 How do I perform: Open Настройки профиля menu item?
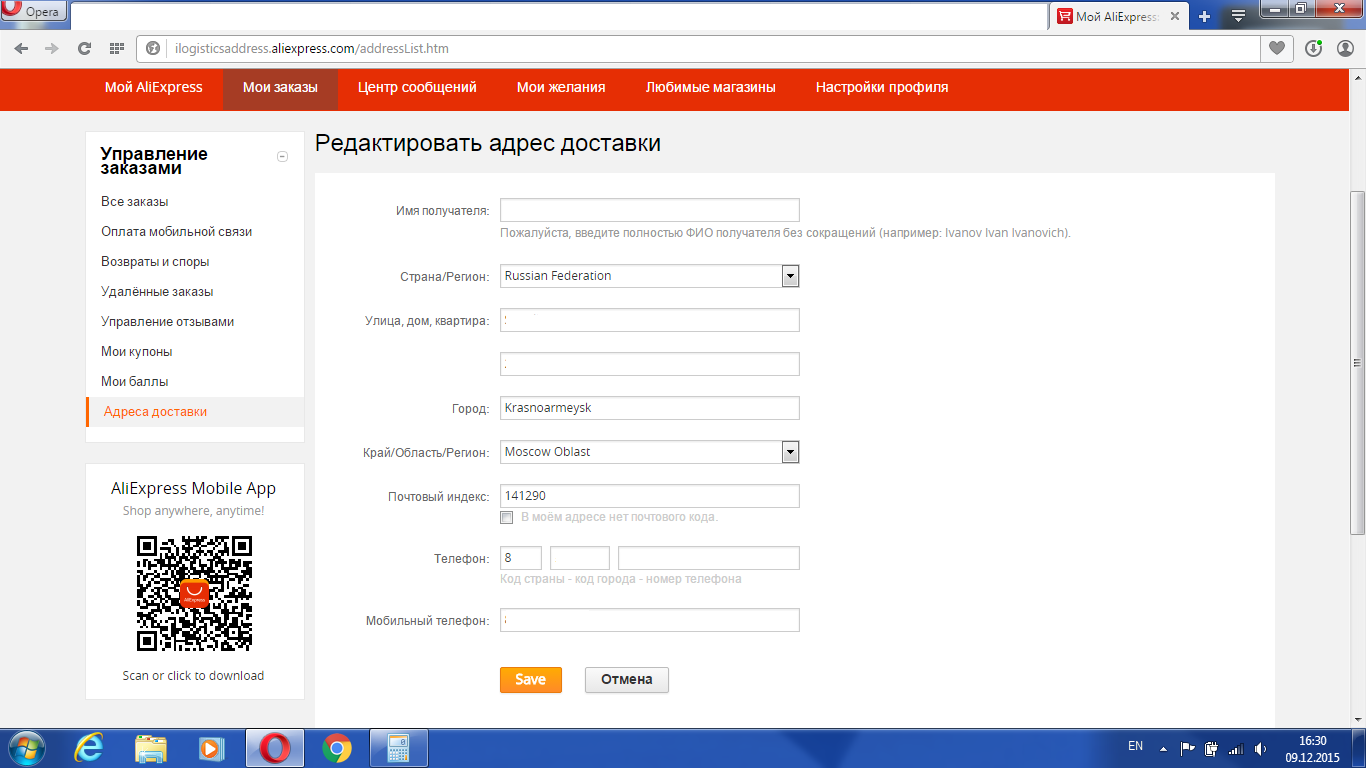click(x=882, y=87)
